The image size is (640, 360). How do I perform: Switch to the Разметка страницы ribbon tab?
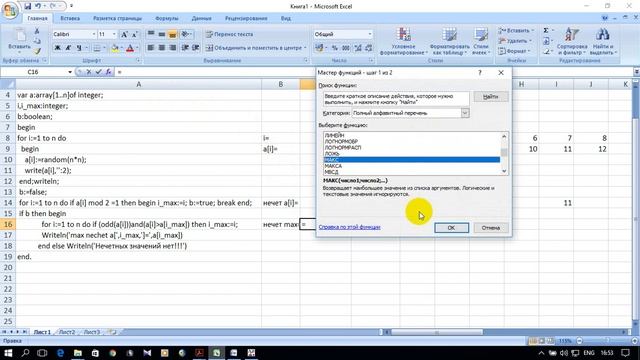[117, 18]
